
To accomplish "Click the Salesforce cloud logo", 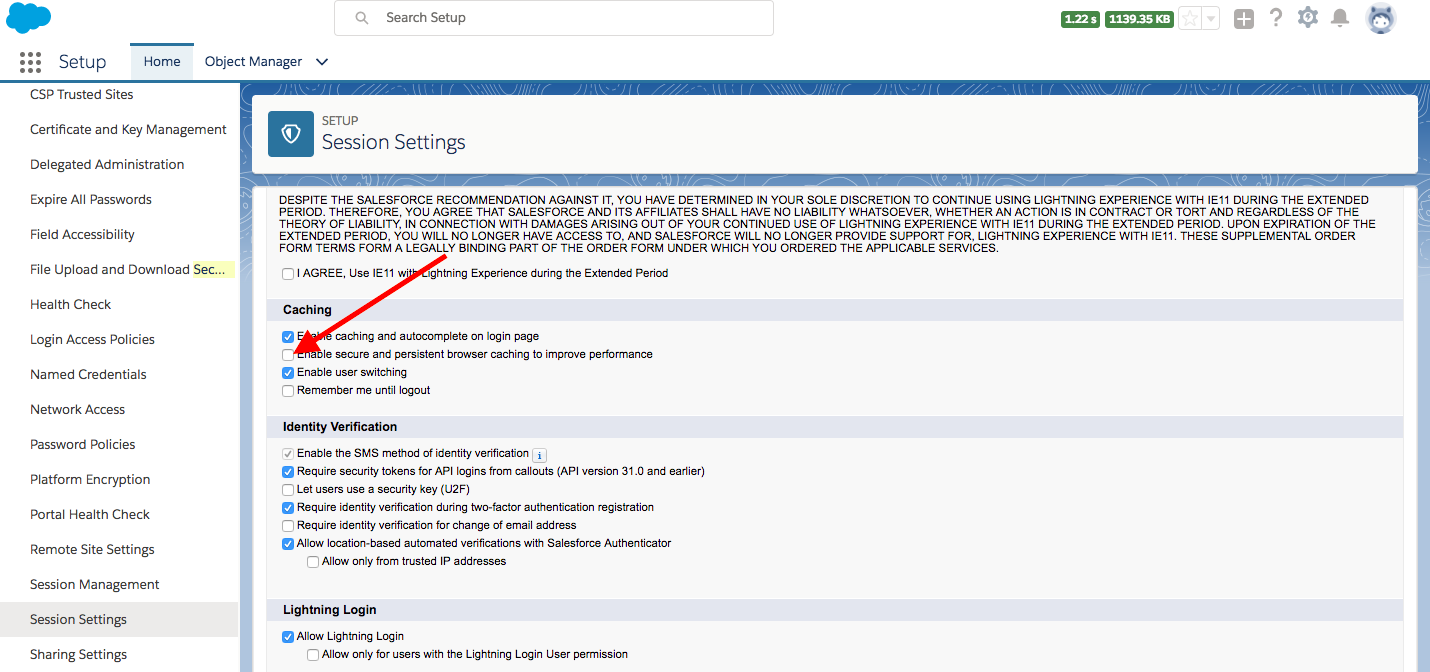I will (28, 18).
